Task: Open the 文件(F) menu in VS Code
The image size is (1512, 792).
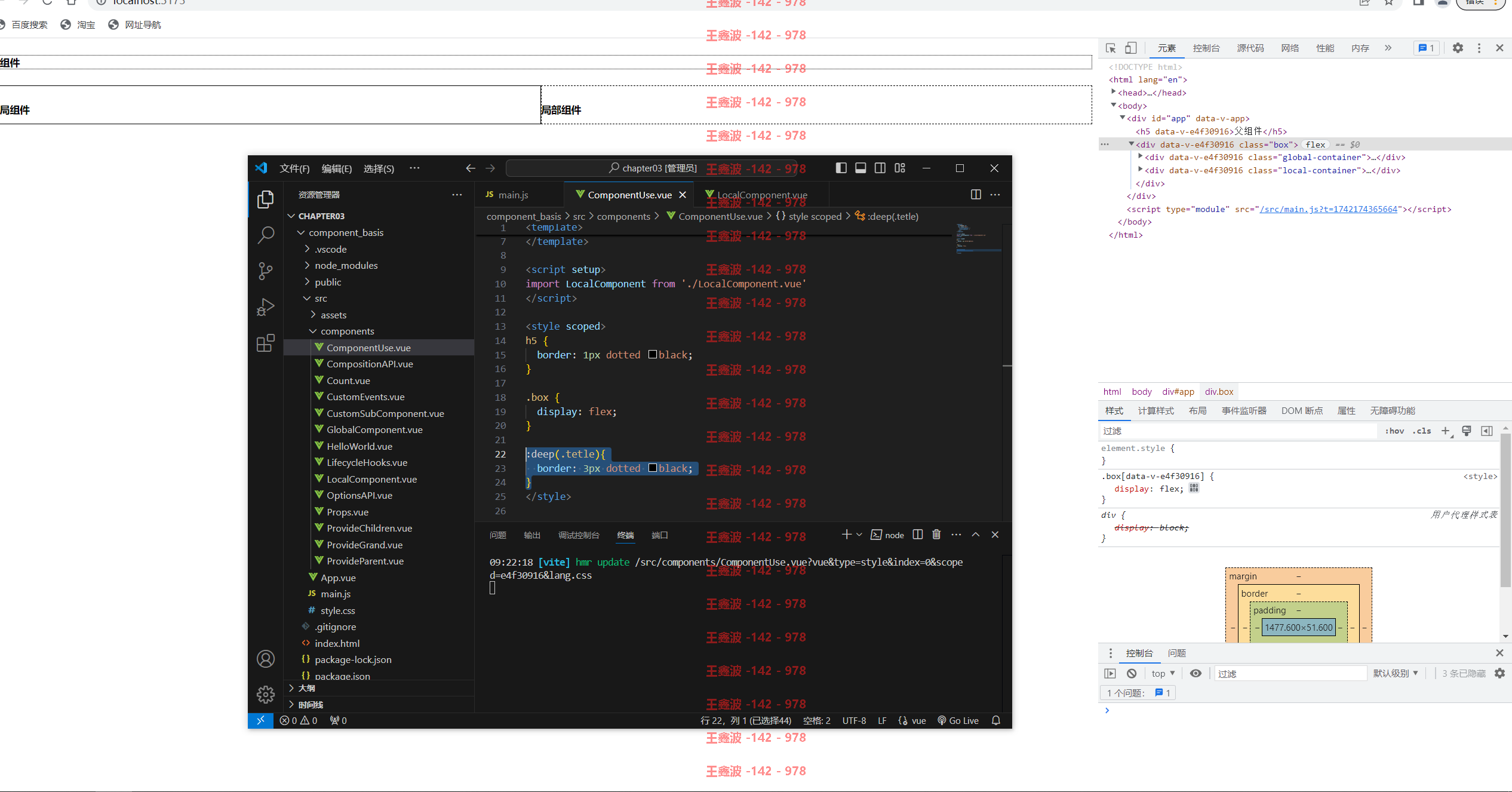Action: click(294, 168)
